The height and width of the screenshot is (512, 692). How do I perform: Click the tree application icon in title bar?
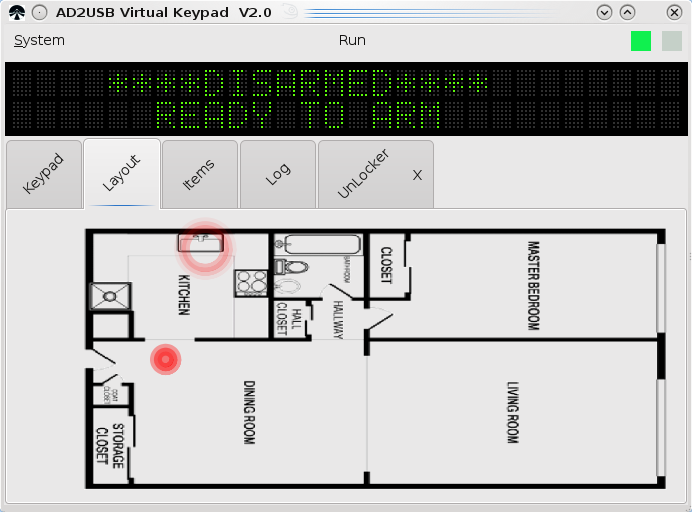click(17, 12)
